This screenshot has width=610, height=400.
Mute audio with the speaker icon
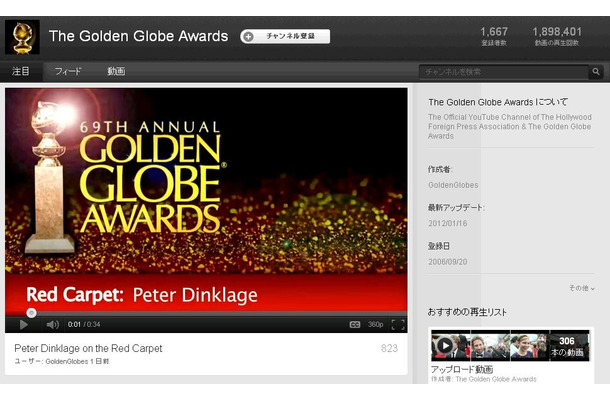click(53, 325)
